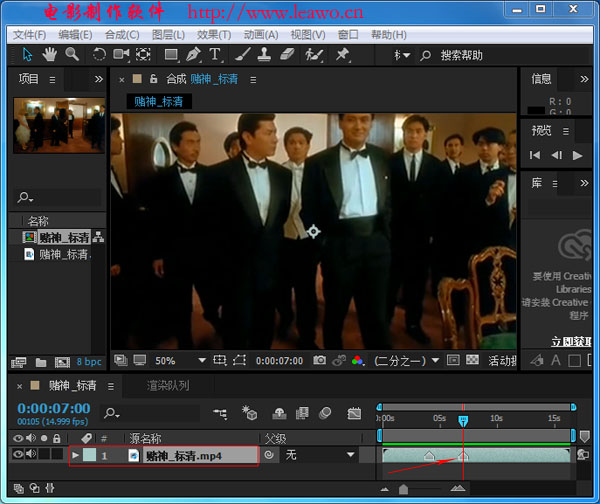Select the Roto Brush tool
600x504 pixels.
pyautogui.click(x=314, y=55)
